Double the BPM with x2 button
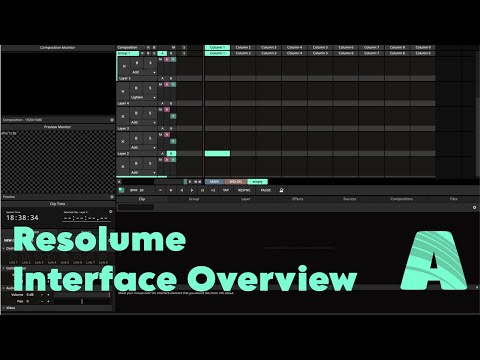This screenshot has width=480, height=360. click(213, 190)
